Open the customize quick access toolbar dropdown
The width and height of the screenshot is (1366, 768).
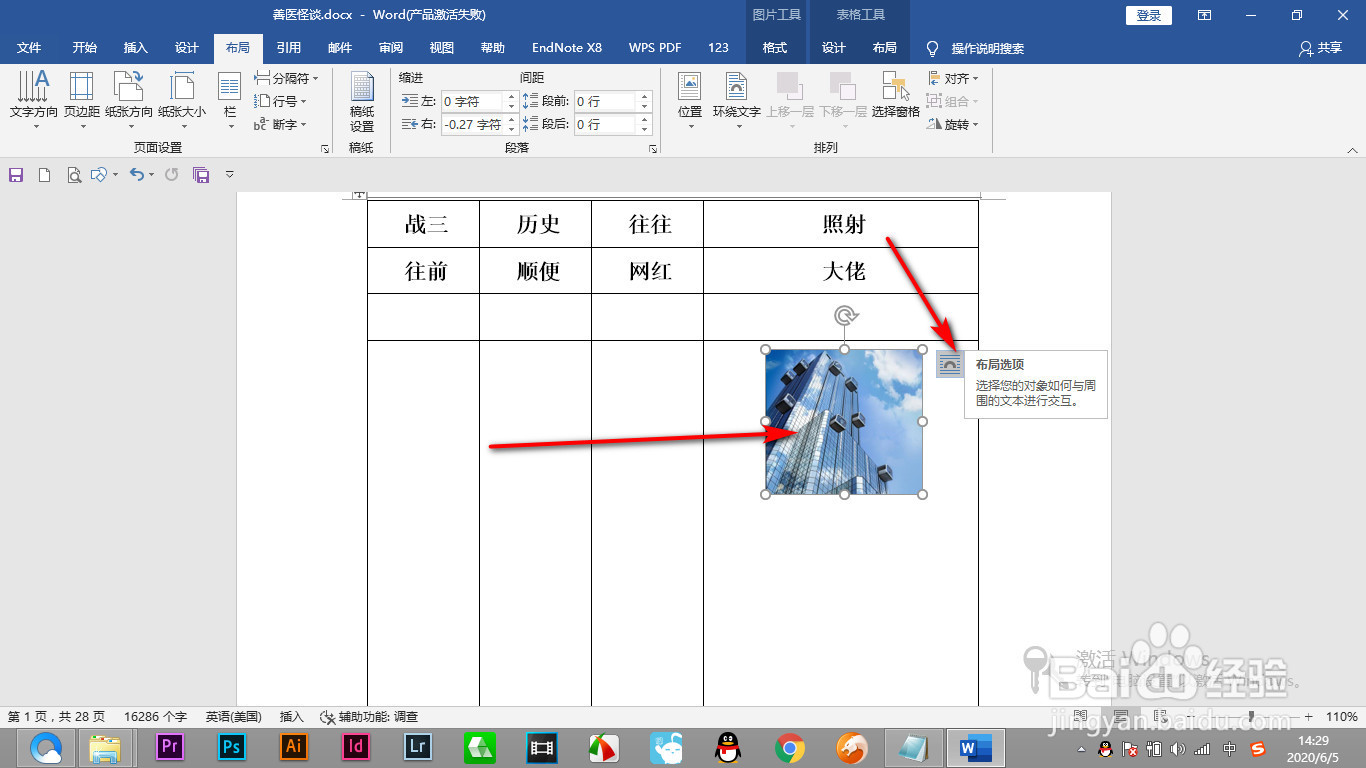[229, 175]
